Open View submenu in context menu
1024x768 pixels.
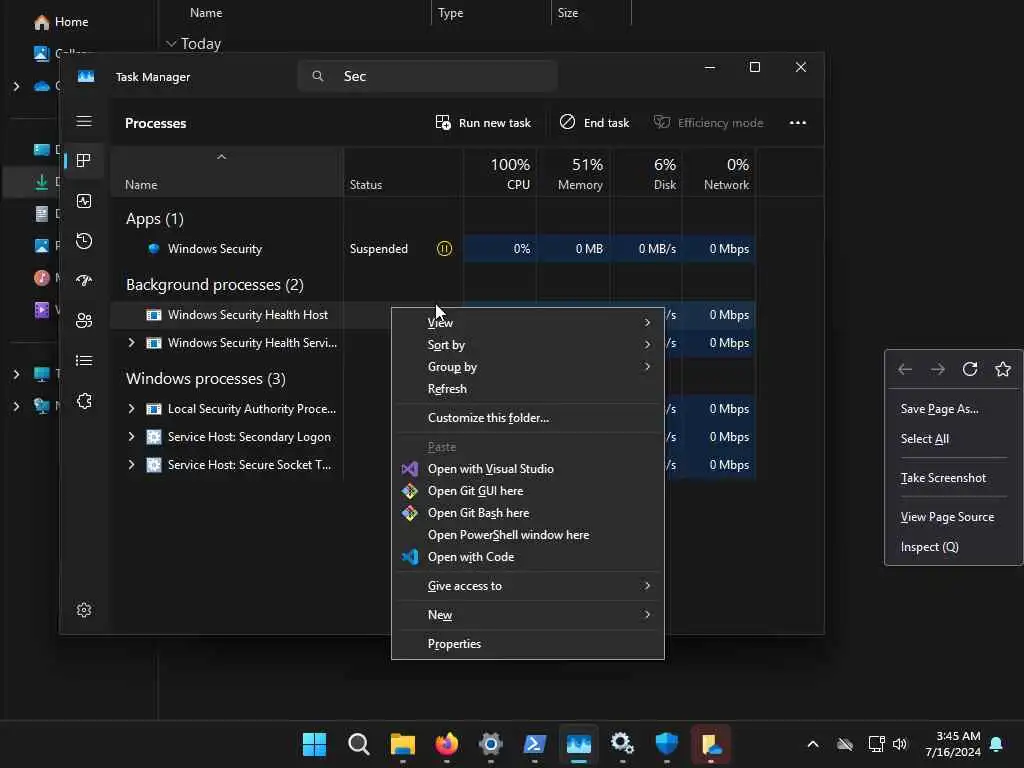(x=527, y=323)
